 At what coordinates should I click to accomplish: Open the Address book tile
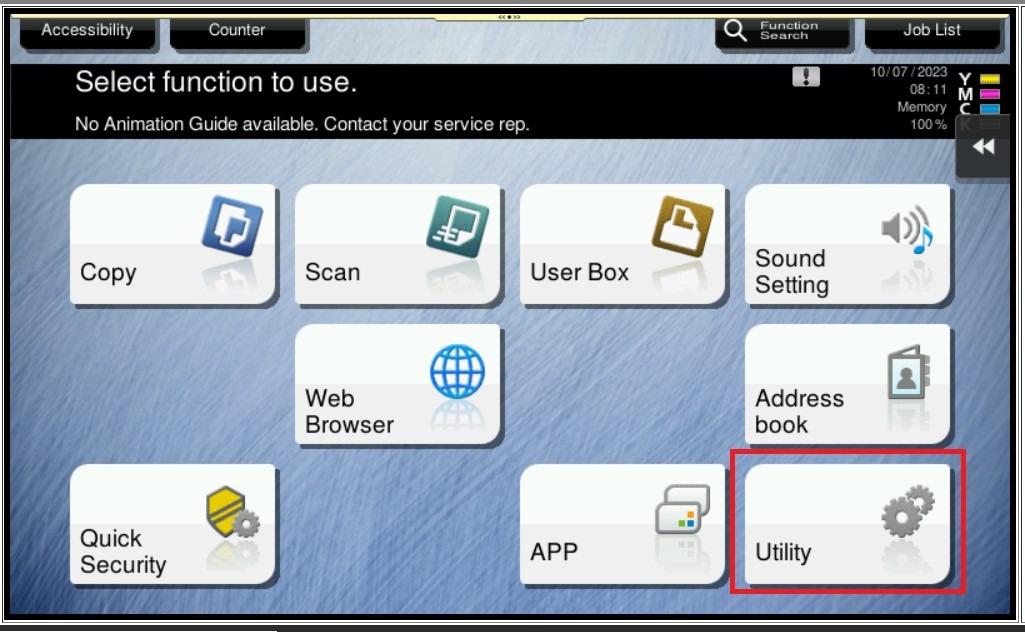coord(847,385)
